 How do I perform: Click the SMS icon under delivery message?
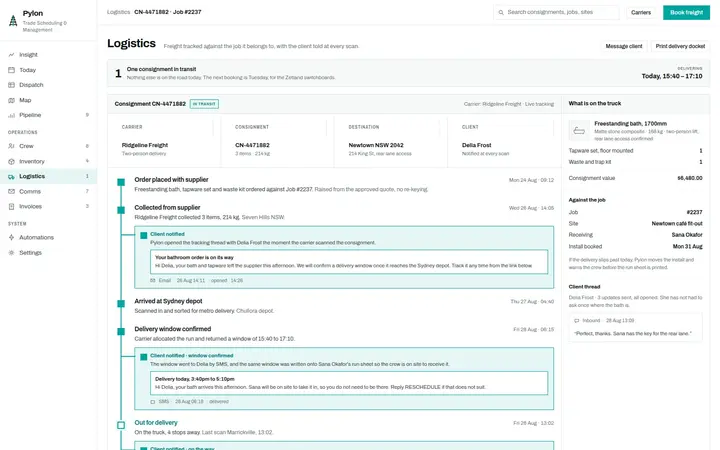153,401
